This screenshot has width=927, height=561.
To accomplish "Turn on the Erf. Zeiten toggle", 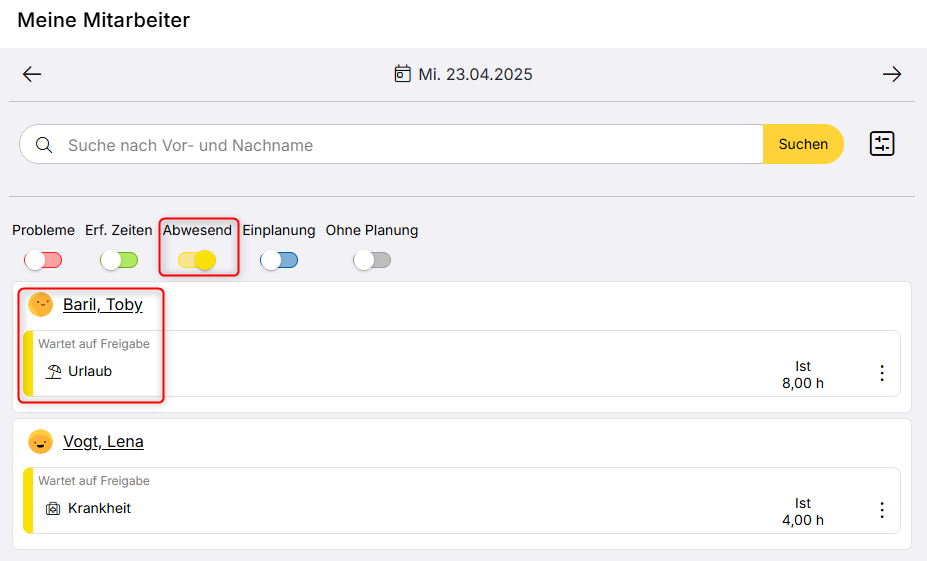I will pyautogui.click(x=119, y=260).
